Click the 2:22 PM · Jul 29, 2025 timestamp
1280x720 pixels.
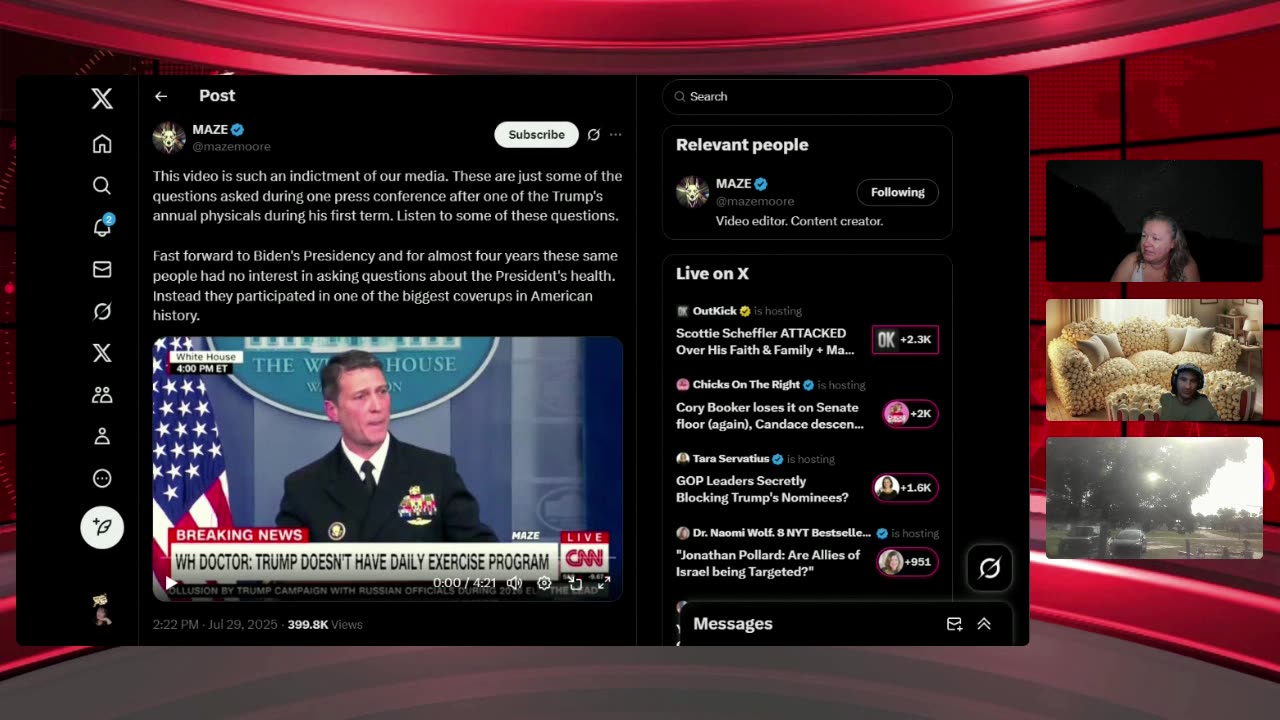pos(215,625)
